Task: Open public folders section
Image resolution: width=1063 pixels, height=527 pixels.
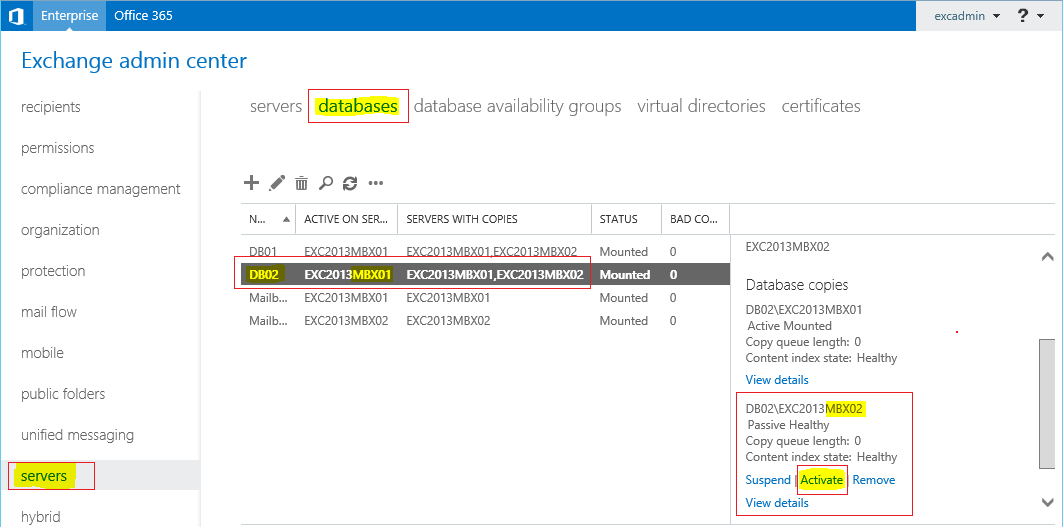Action: pyautogui.click(x=63, y=394)
